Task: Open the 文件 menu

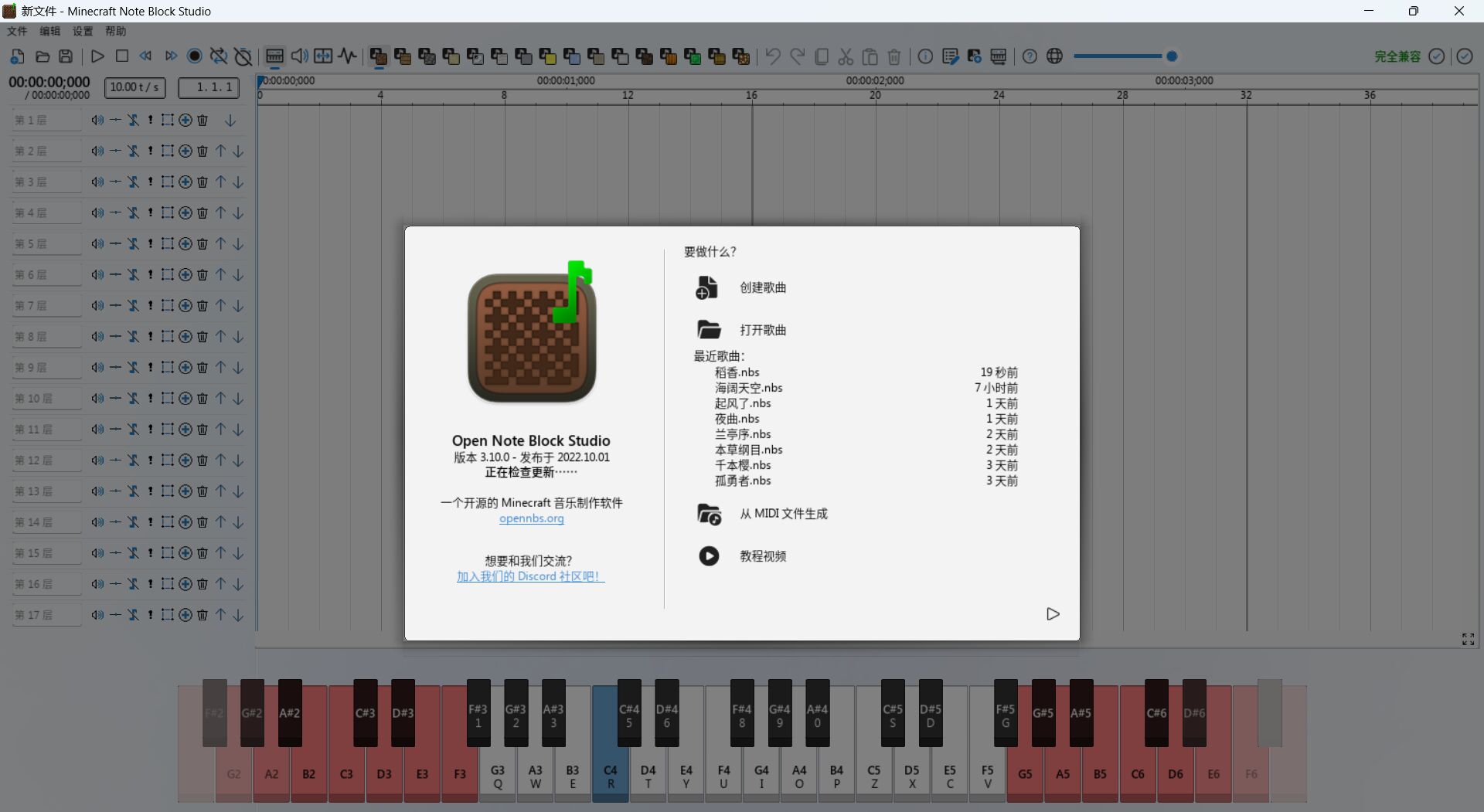Action: click(17, 31)
